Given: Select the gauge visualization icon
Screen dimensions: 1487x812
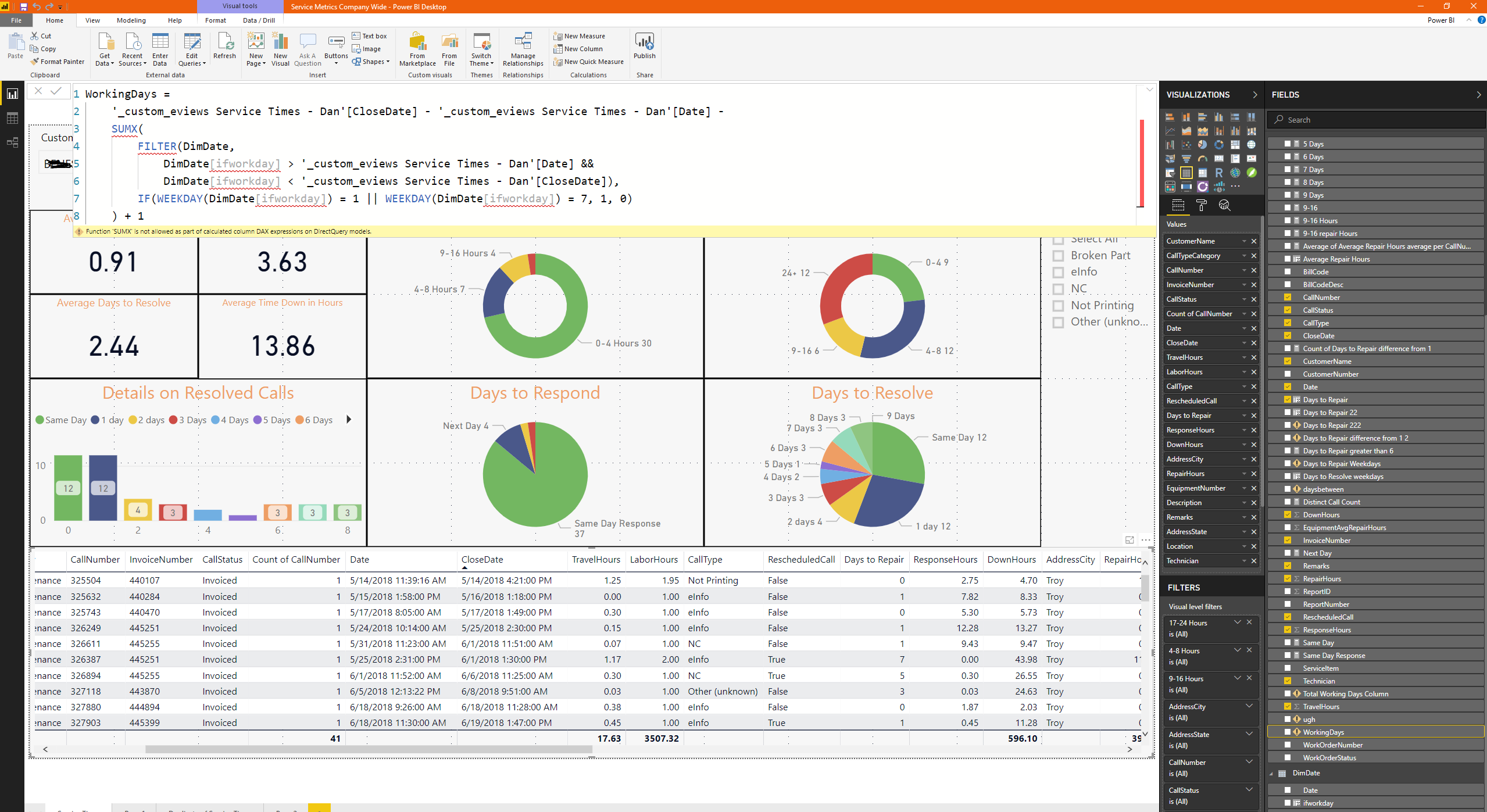Looking at the screenshot, I should [1203, 159].
